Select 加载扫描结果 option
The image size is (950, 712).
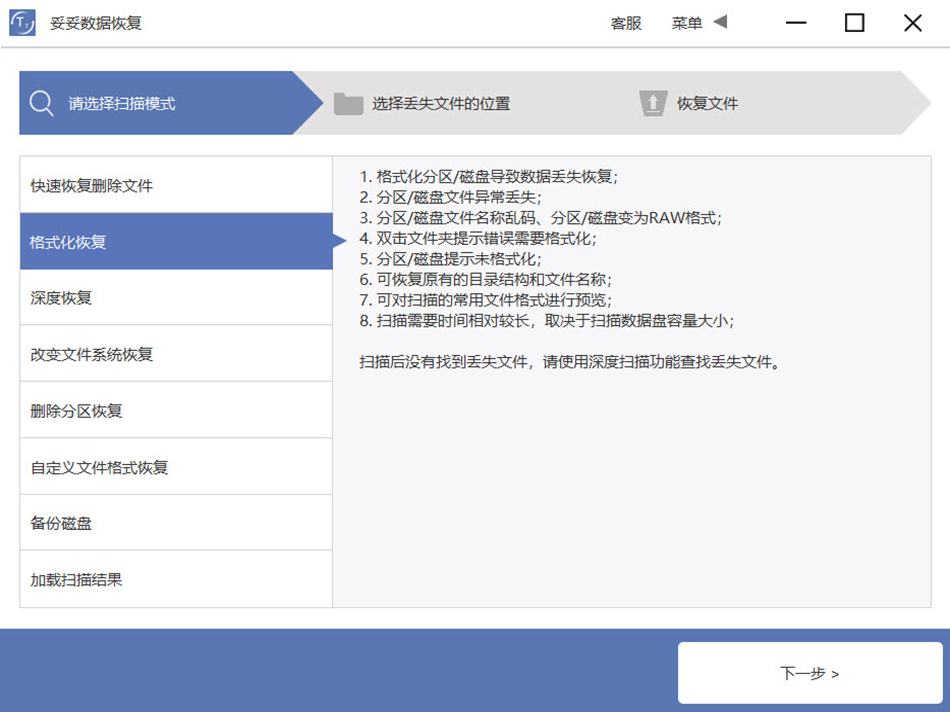[x=176, y=579]
